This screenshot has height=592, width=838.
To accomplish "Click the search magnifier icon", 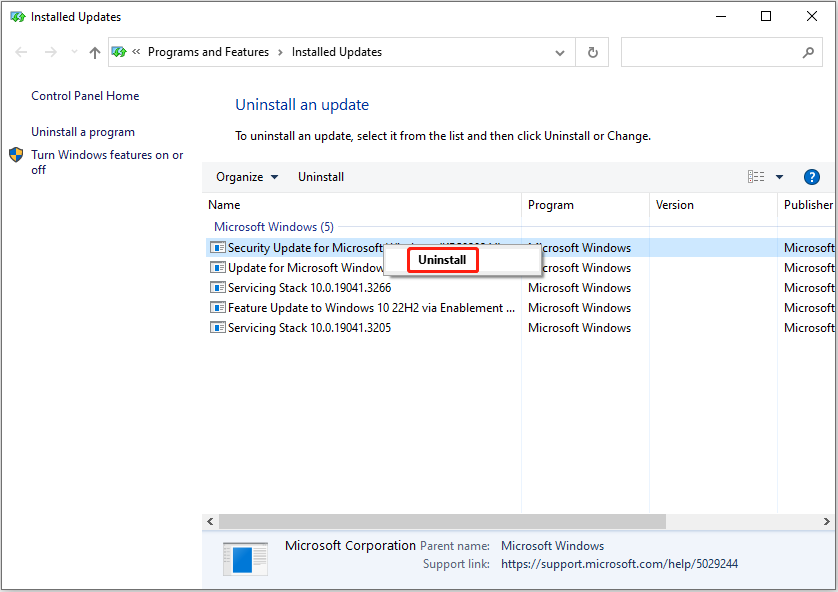I will point(808,53).
